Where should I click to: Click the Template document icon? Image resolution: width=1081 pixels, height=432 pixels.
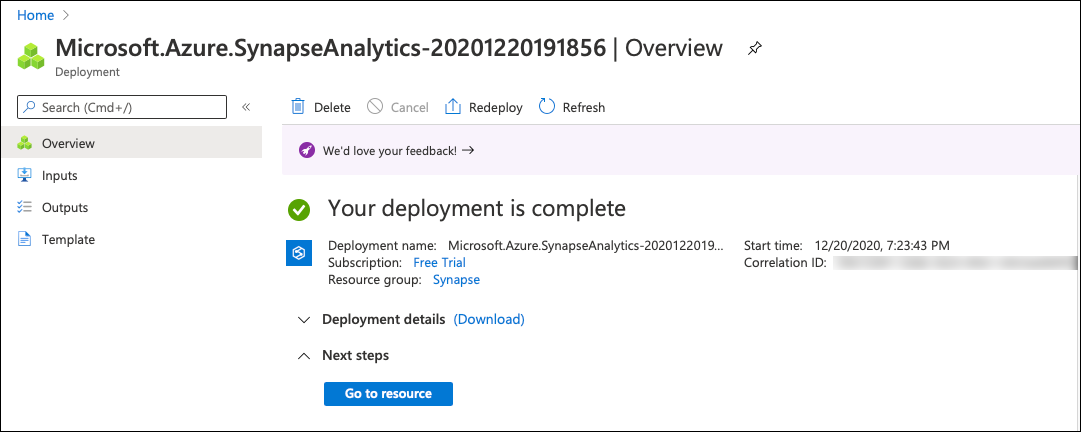25,240
